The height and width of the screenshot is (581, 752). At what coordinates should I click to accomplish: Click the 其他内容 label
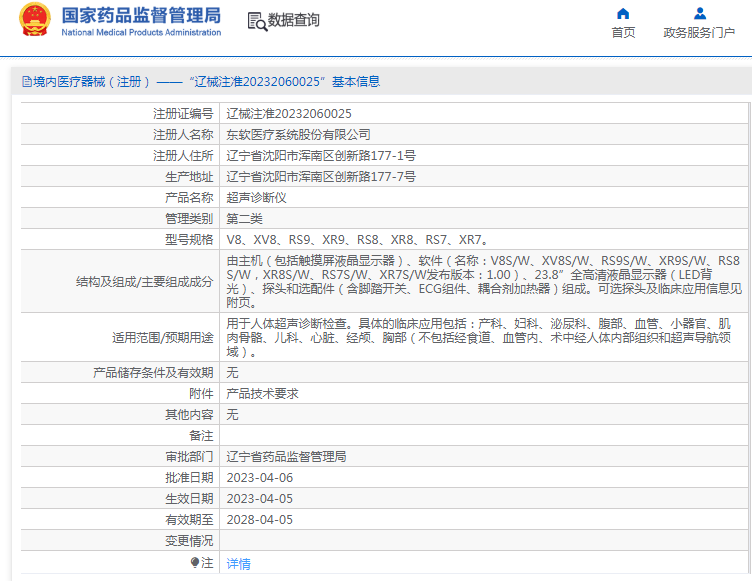189,415
